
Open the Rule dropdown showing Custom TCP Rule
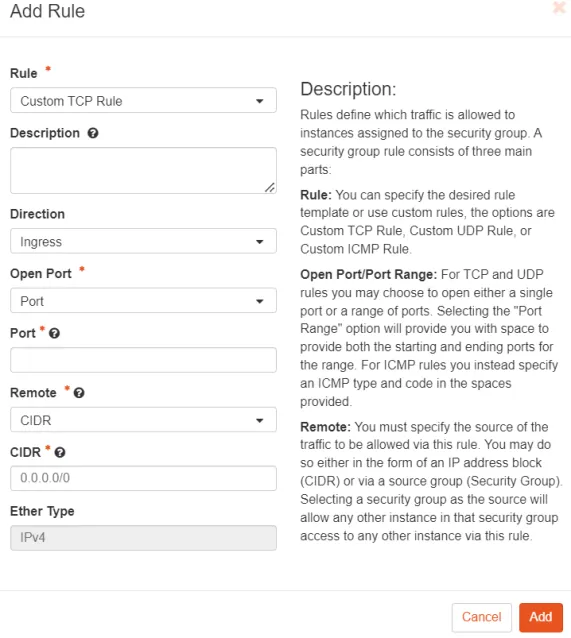click(x=143, y=101)
